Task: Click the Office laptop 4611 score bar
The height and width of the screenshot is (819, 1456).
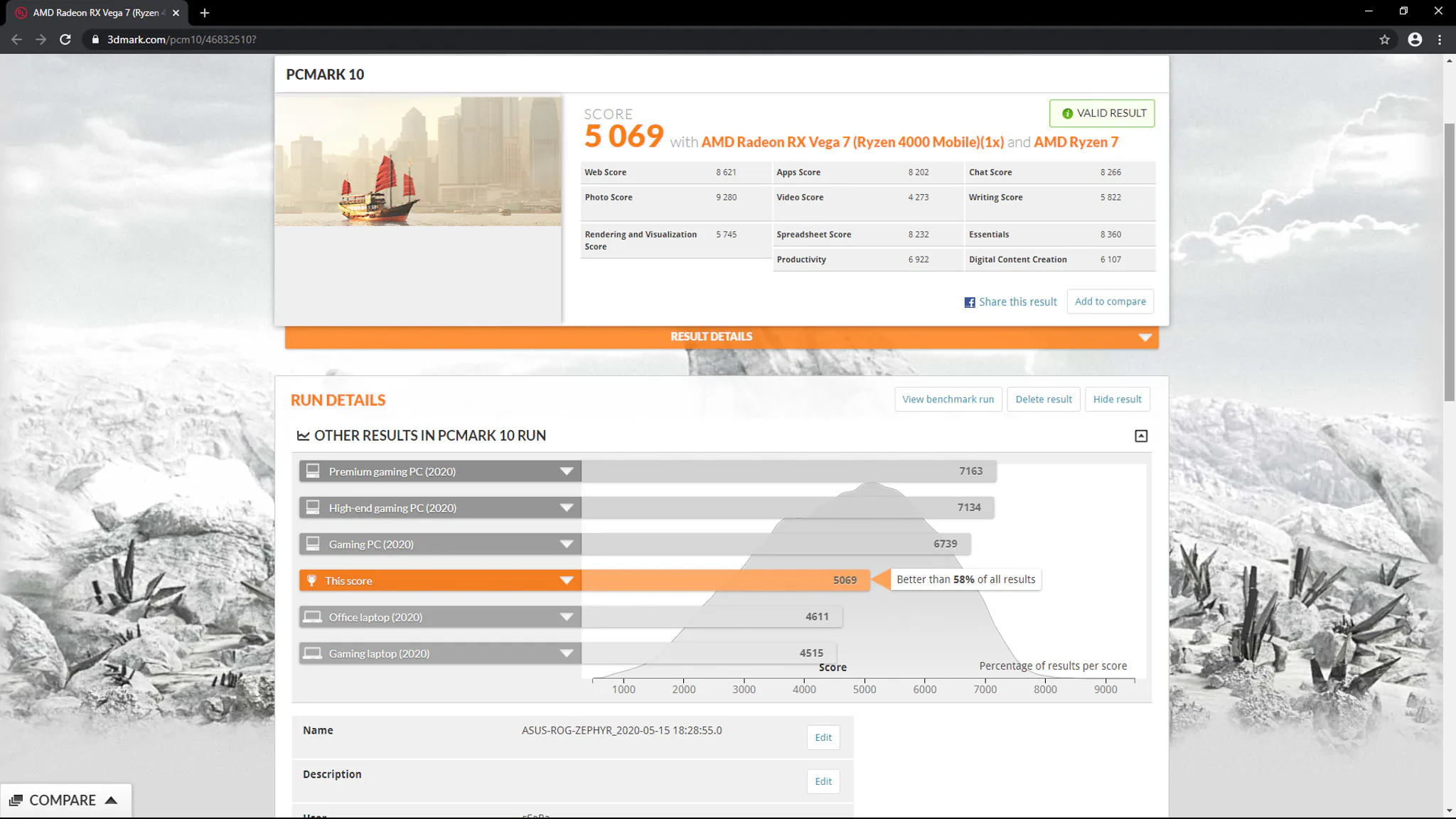Action: point(712,616)
